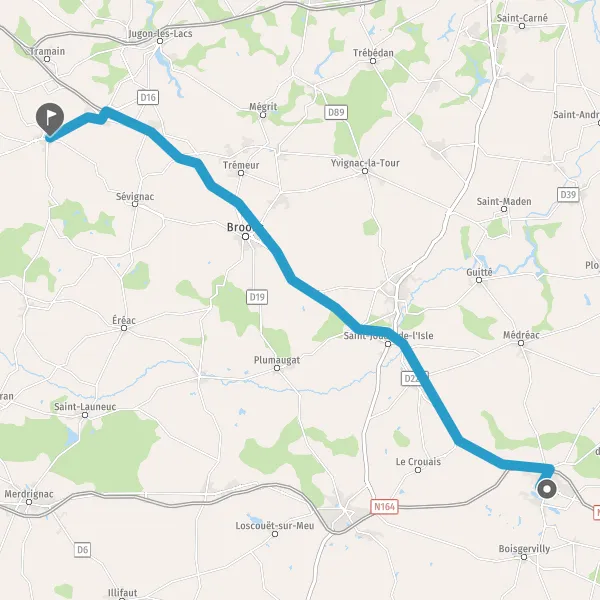Select the D89 road shield
The image size is (600, 600).
[336, 112]
